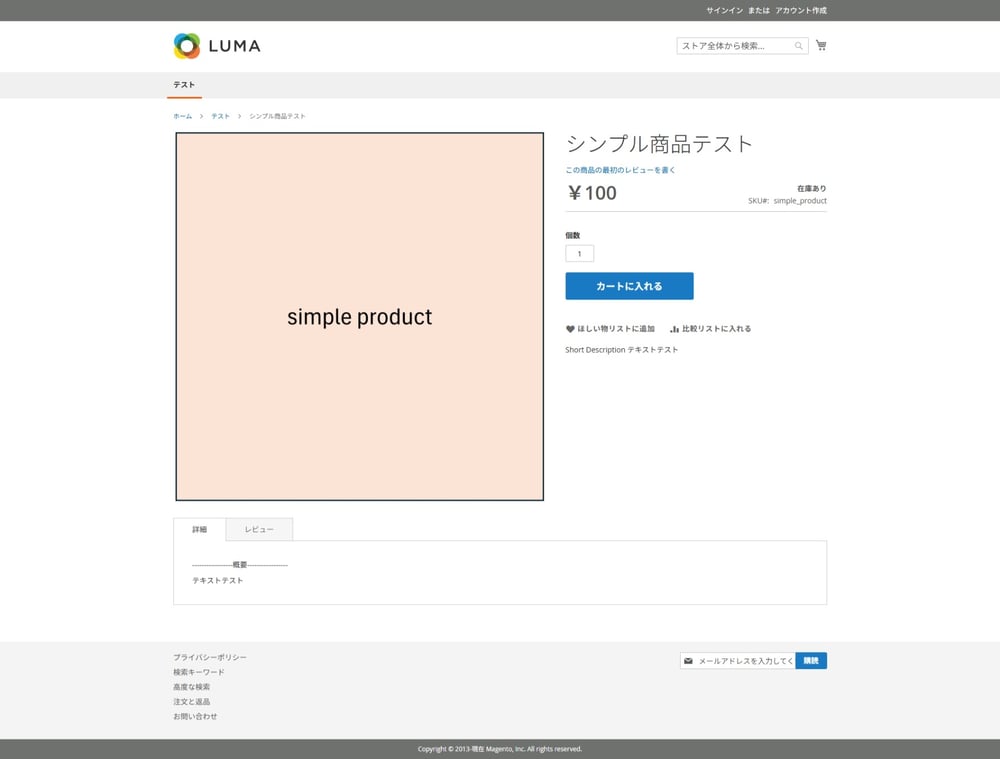
Task: Click the envelope icon in newsletter field
Action: (688, 661)
